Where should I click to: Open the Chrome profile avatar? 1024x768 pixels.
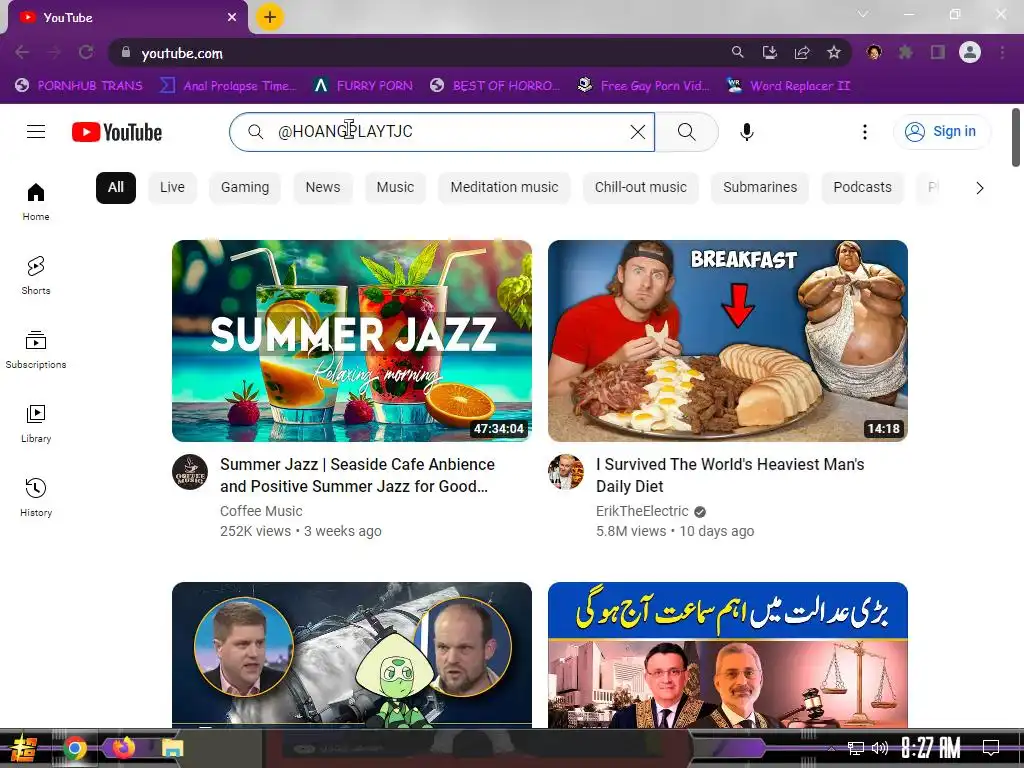[x=970, y=52]
